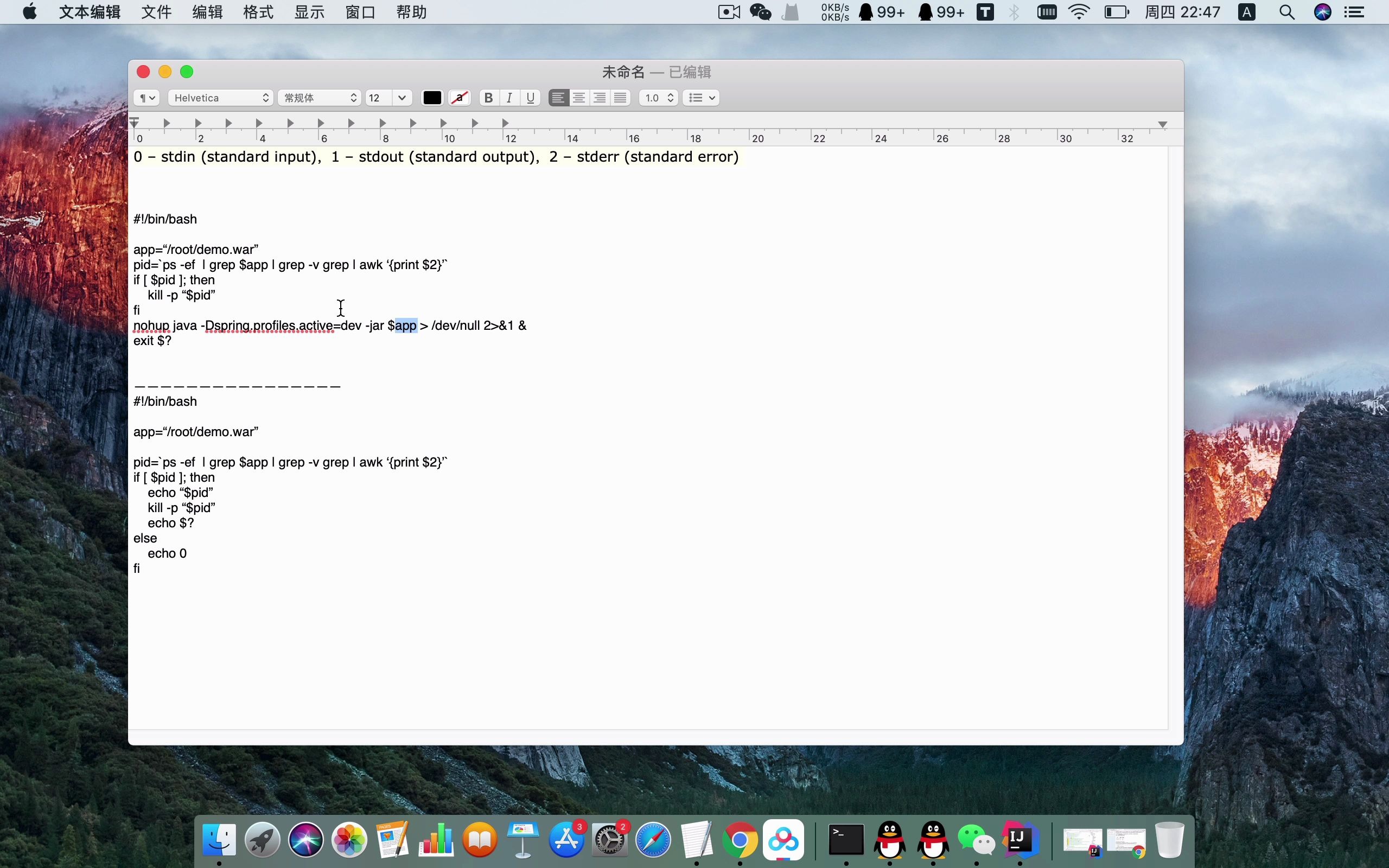Align text left in toolbar
This screenshot has width=1389, height=868.
[x=558, y=98]
